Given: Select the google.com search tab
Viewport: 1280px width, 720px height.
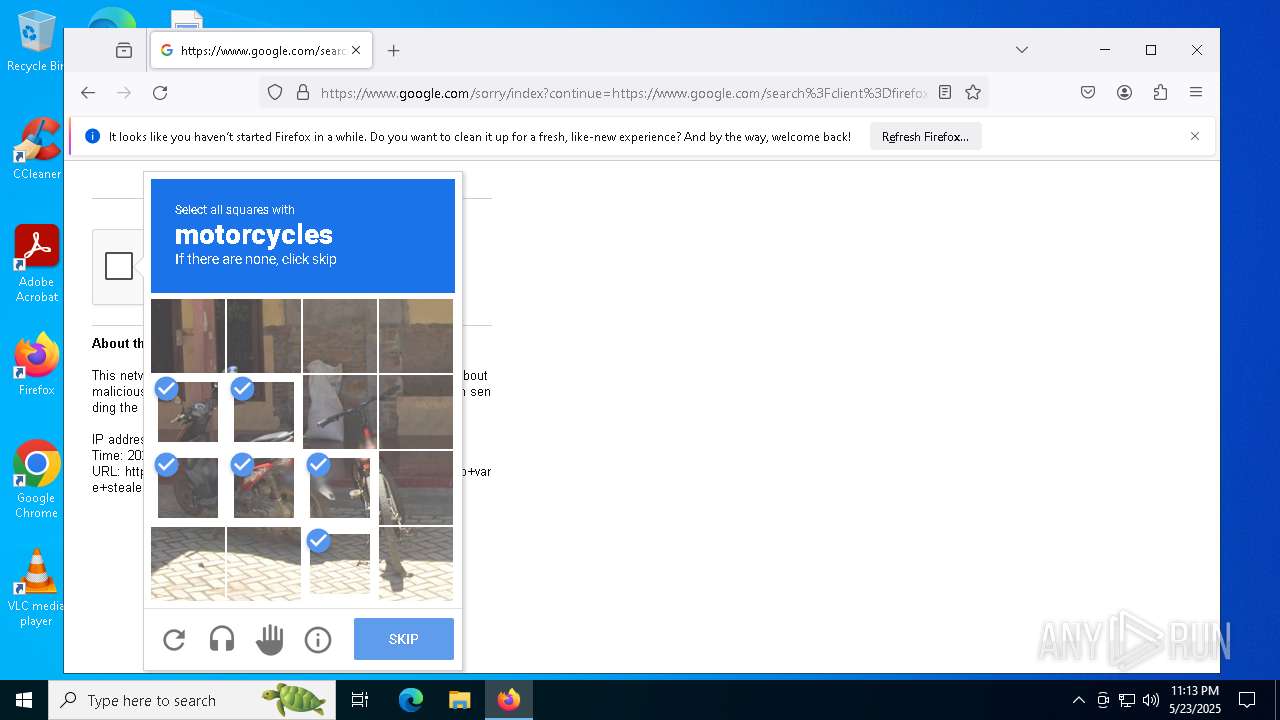Looking at the screenshot, I should pos(262,50).
